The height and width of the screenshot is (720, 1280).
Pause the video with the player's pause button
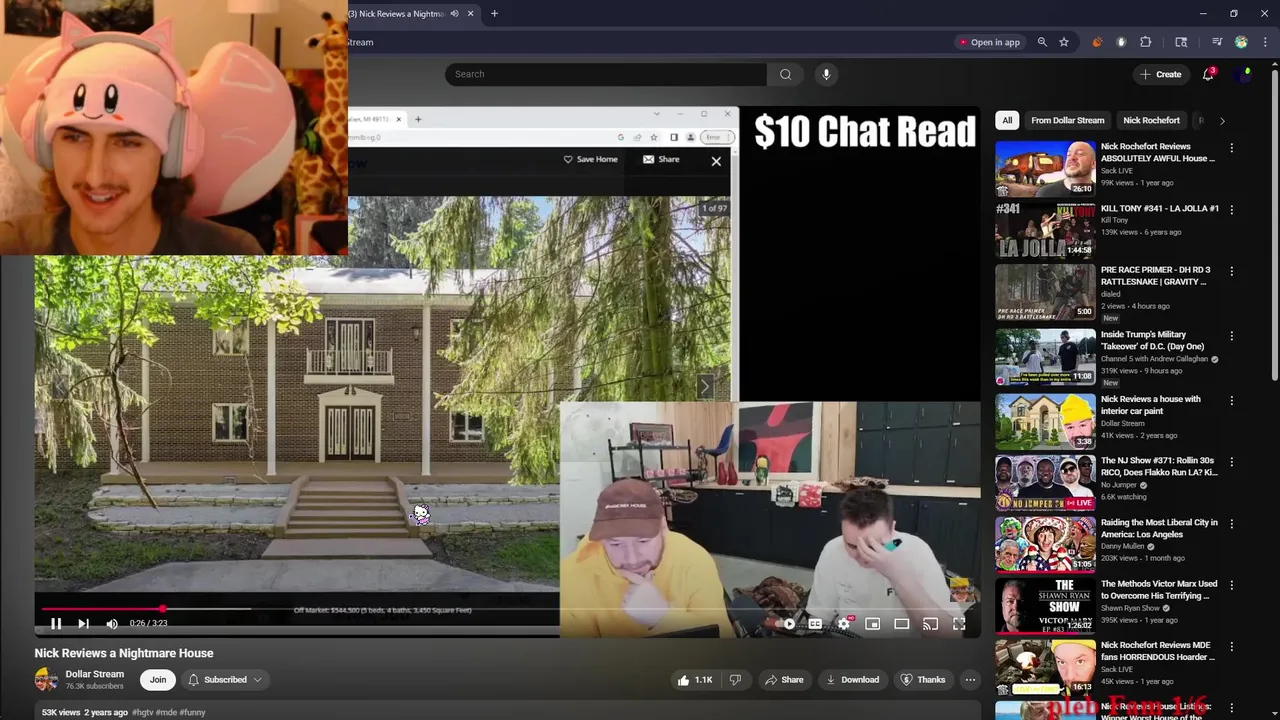(x=56, y=623)
